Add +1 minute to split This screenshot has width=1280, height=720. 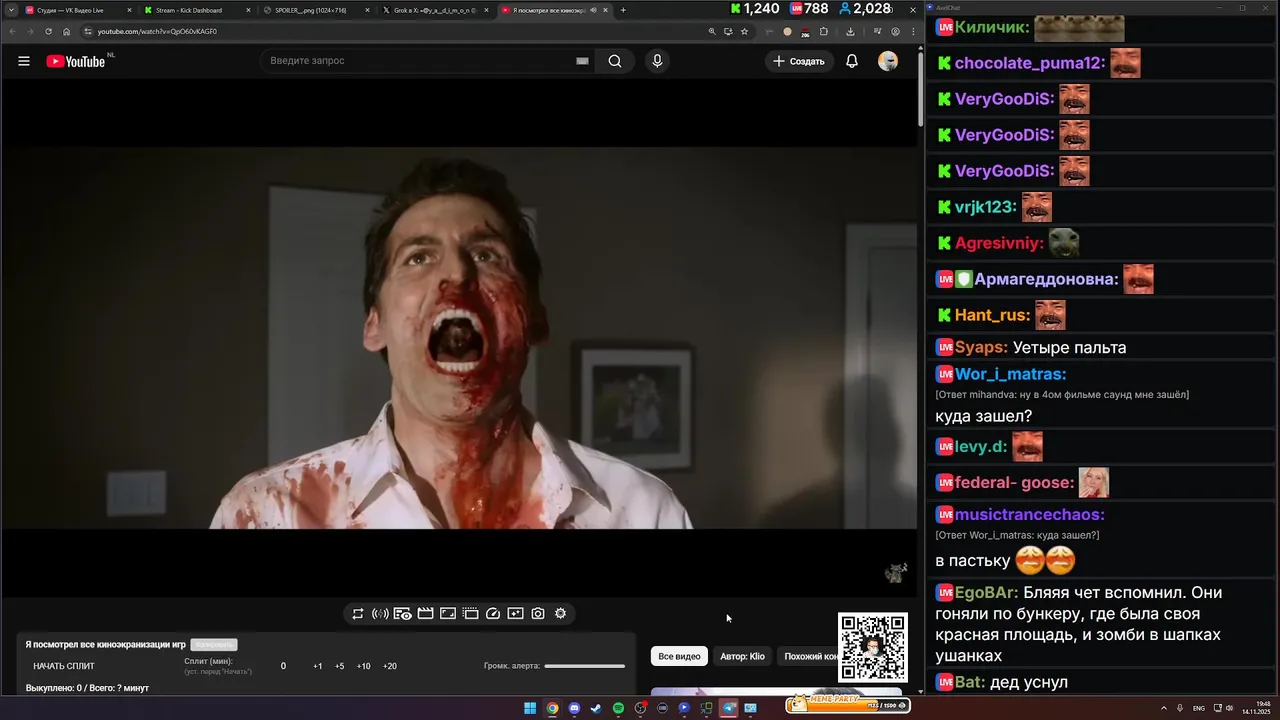[x=318, y=666]
